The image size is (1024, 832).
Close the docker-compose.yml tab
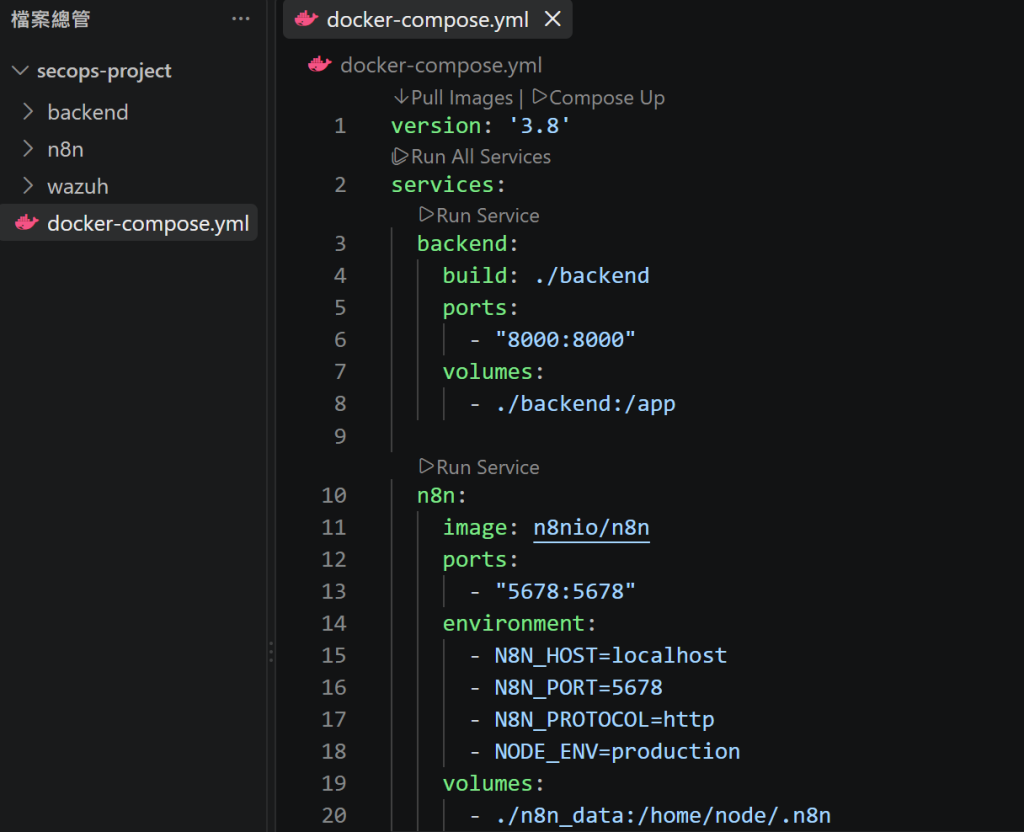(x=552, y=19)
